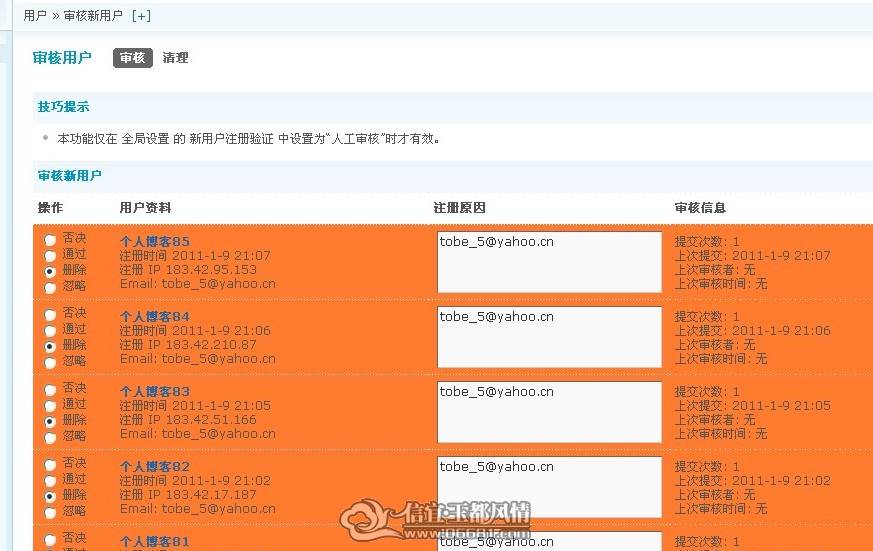The width and height of the screenshot is (873, 551).
Task: Open the 个人博客83 user link
Action: pyautogui.click(x=155, y=392)
